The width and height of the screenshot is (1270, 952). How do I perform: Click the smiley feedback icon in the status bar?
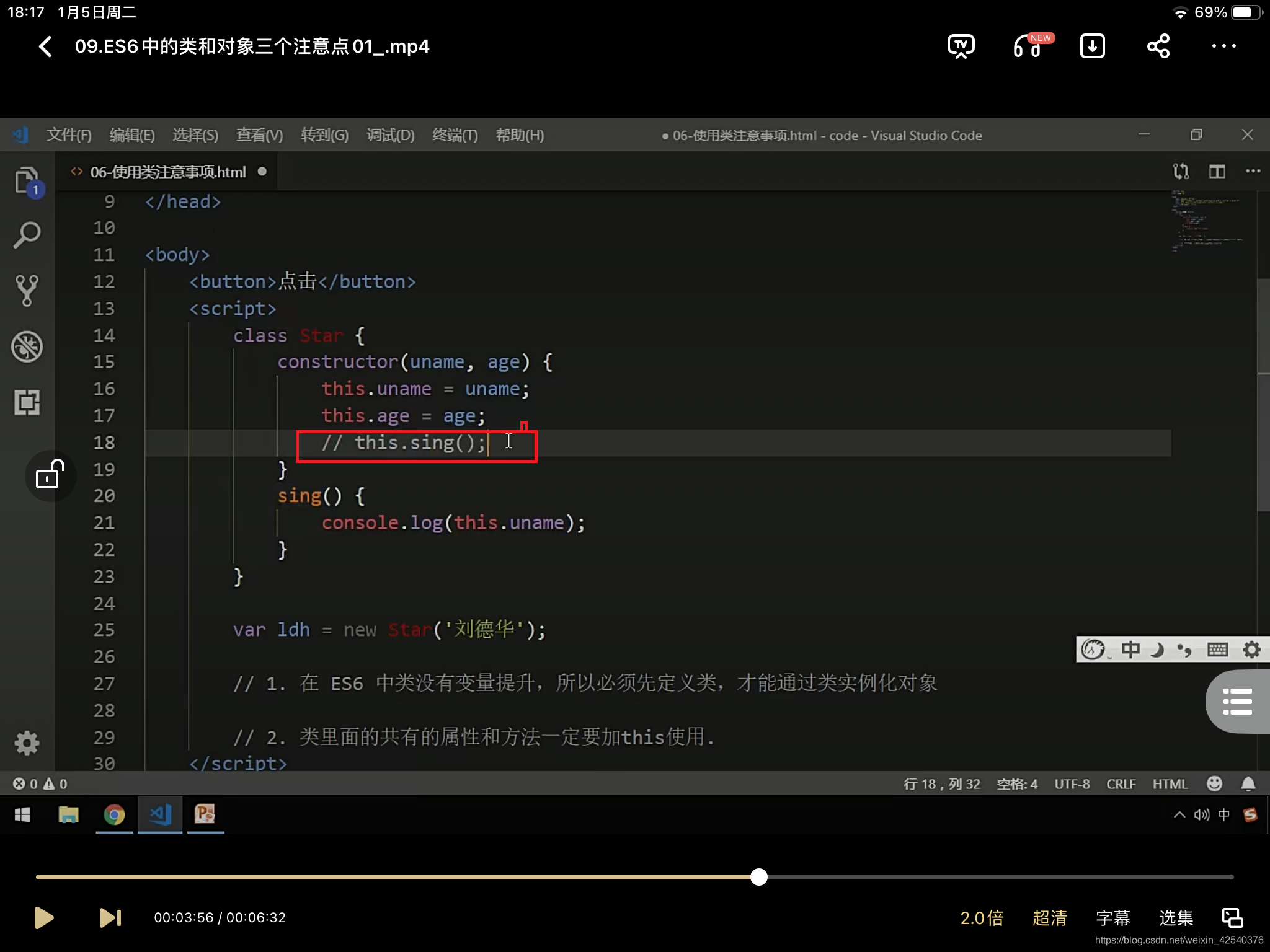pos(1215,784)
